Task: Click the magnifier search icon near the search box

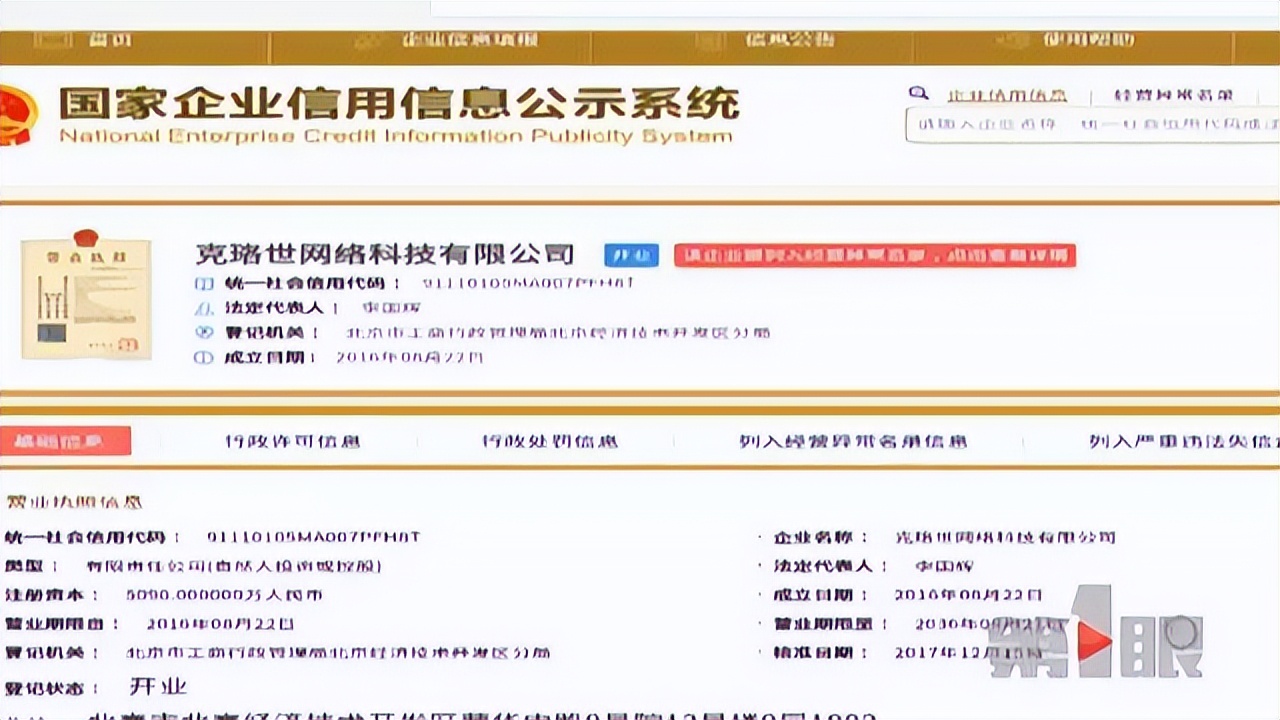Action: coord(919,92)
